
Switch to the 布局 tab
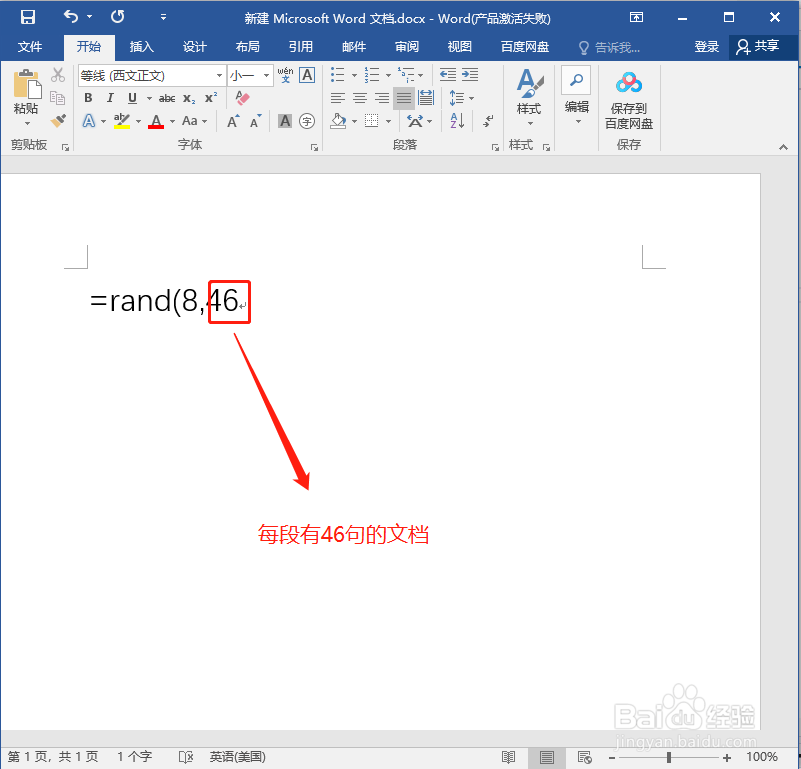coord(248,47)
